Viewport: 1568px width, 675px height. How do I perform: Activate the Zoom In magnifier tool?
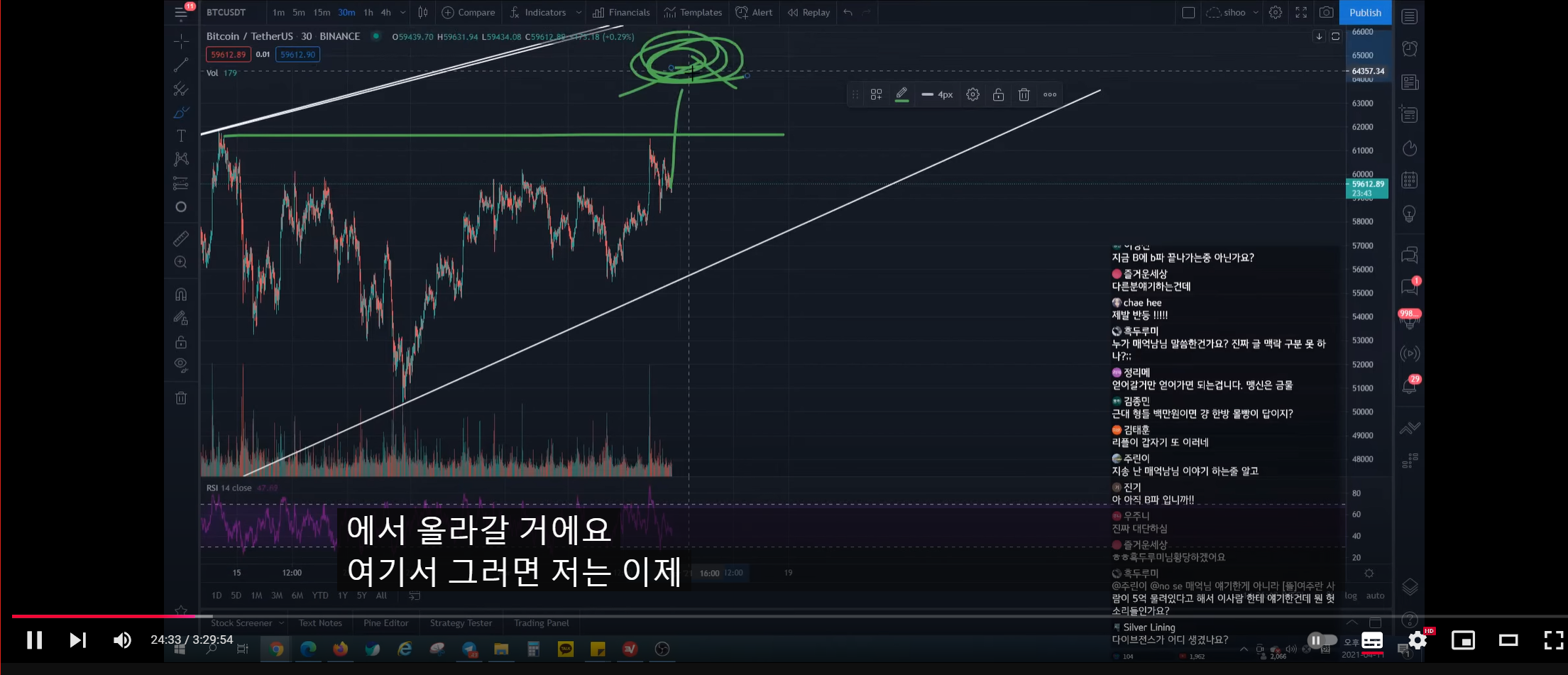click(181, 262)
